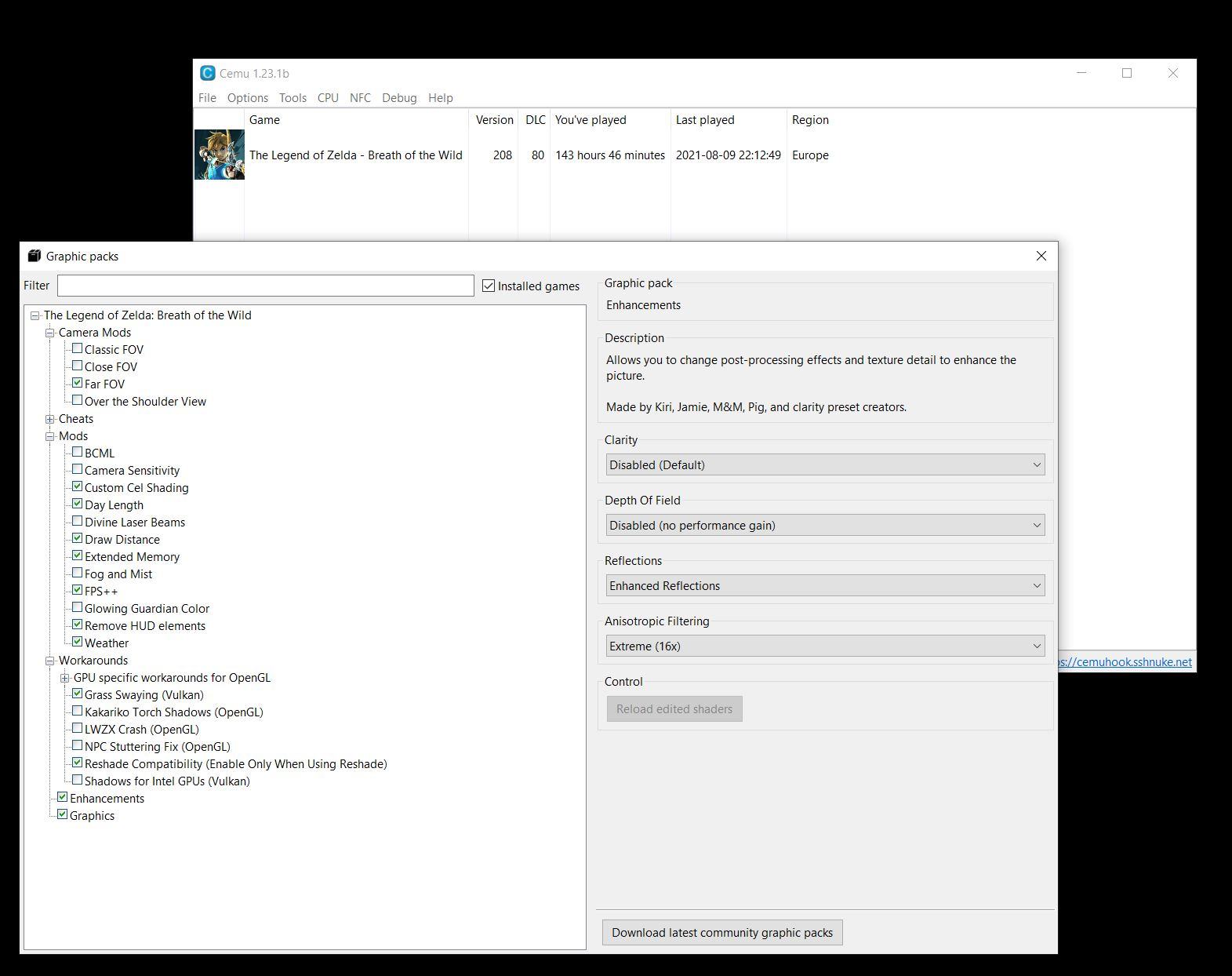Viewport: 1232px width, 976px height.
Task: Click the Graphic packs window icon
Action: click(34, 256)
